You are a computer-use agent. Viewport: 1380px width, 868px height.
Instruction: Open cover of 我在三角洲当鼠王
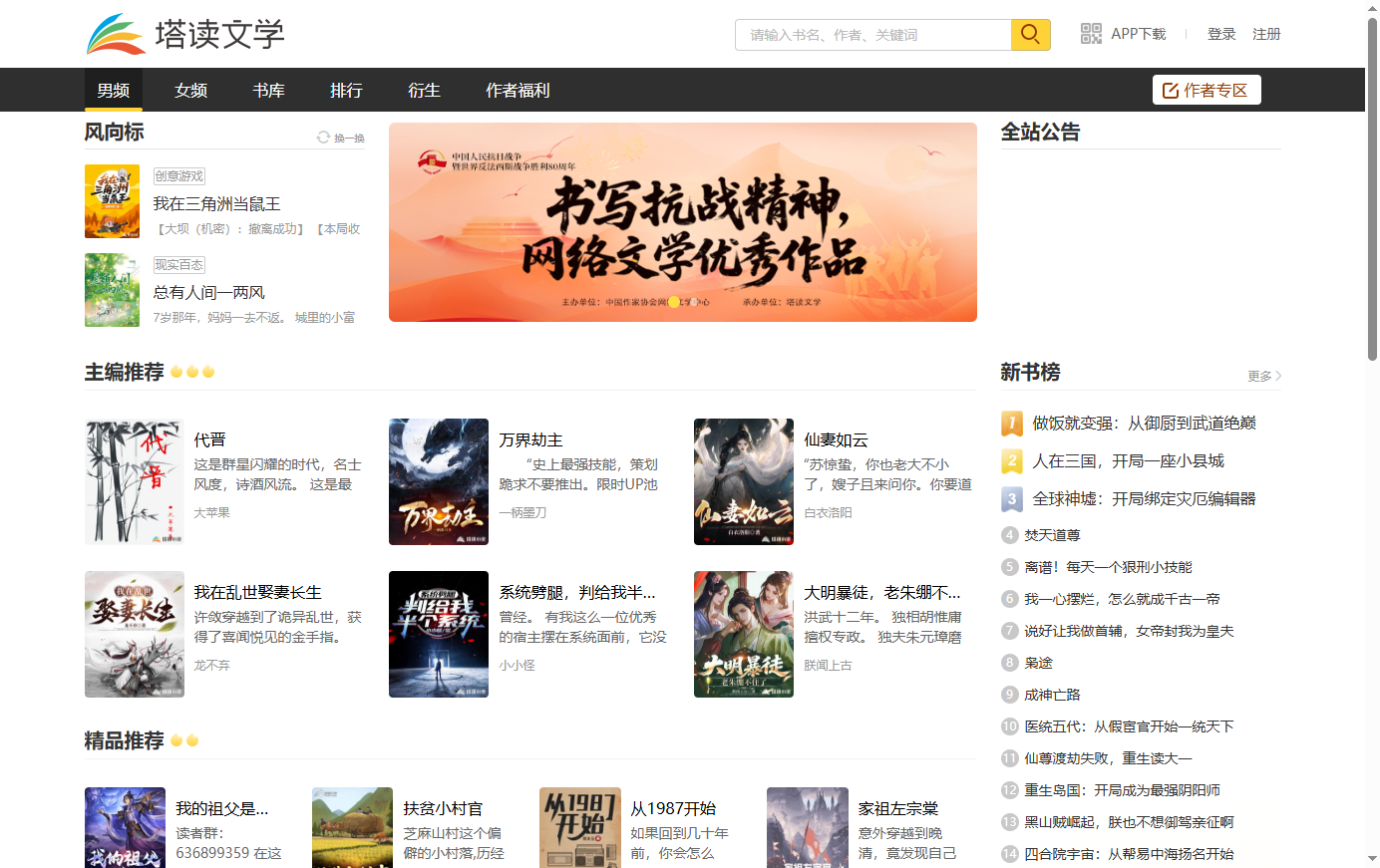(x=112, y=201)
